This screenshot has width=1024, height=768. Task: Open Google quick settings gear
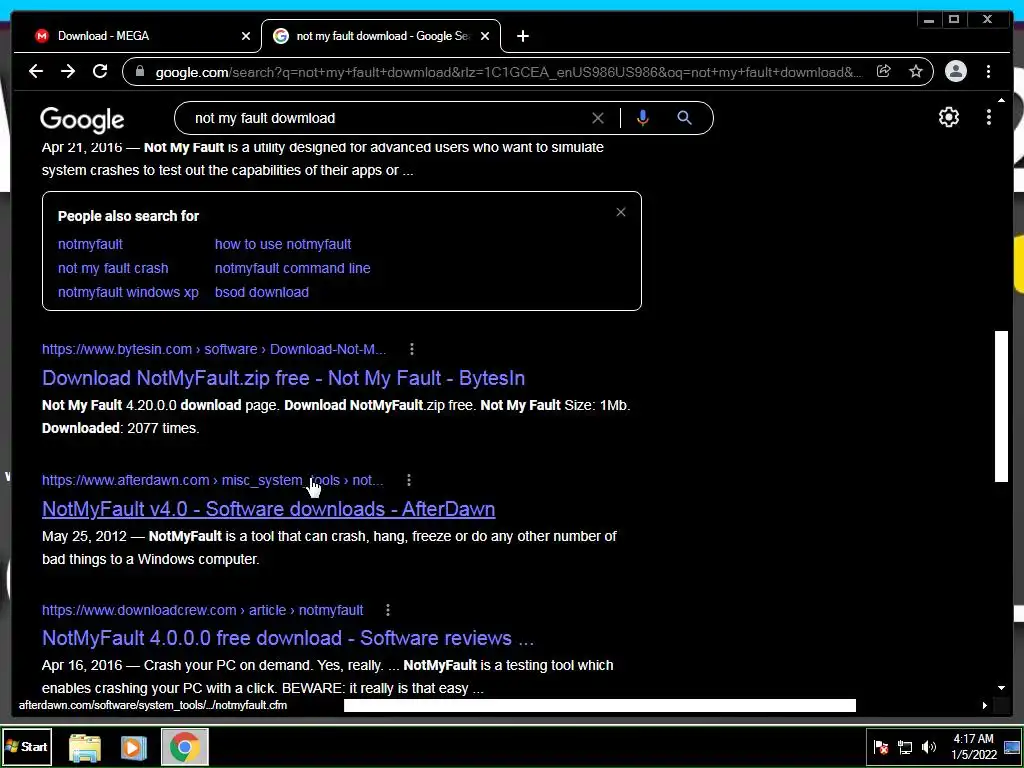pos(948,118)
